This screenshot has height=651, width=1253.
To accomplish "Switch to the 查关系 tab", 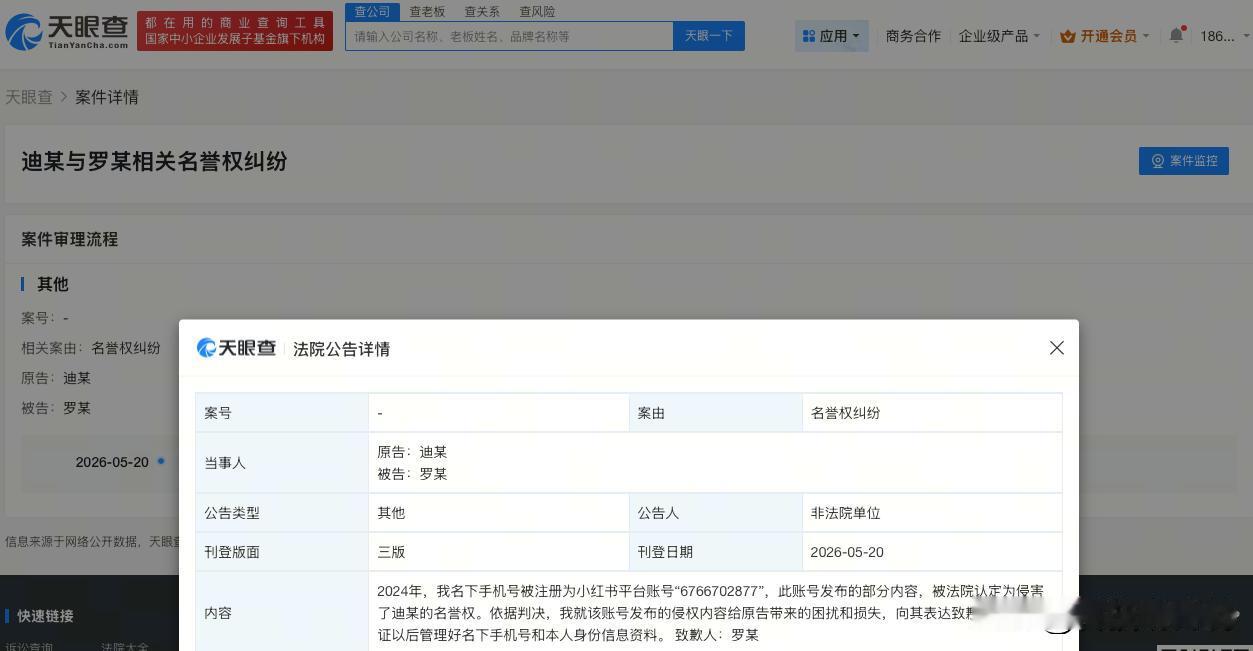I will tap(482, 12).
